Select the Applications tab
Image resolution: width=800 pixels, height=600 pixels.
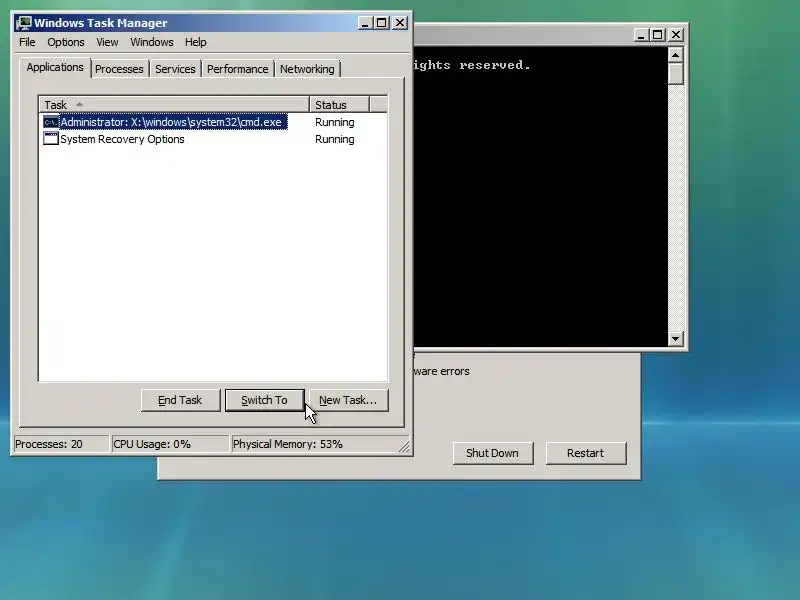click(x=55, y=67)
